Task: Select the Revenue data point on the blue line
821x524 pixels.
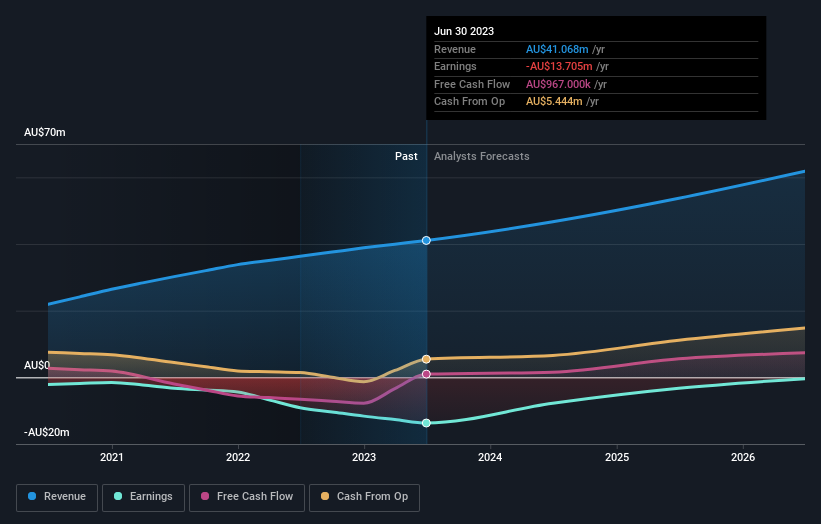Action: click(426, 240)
